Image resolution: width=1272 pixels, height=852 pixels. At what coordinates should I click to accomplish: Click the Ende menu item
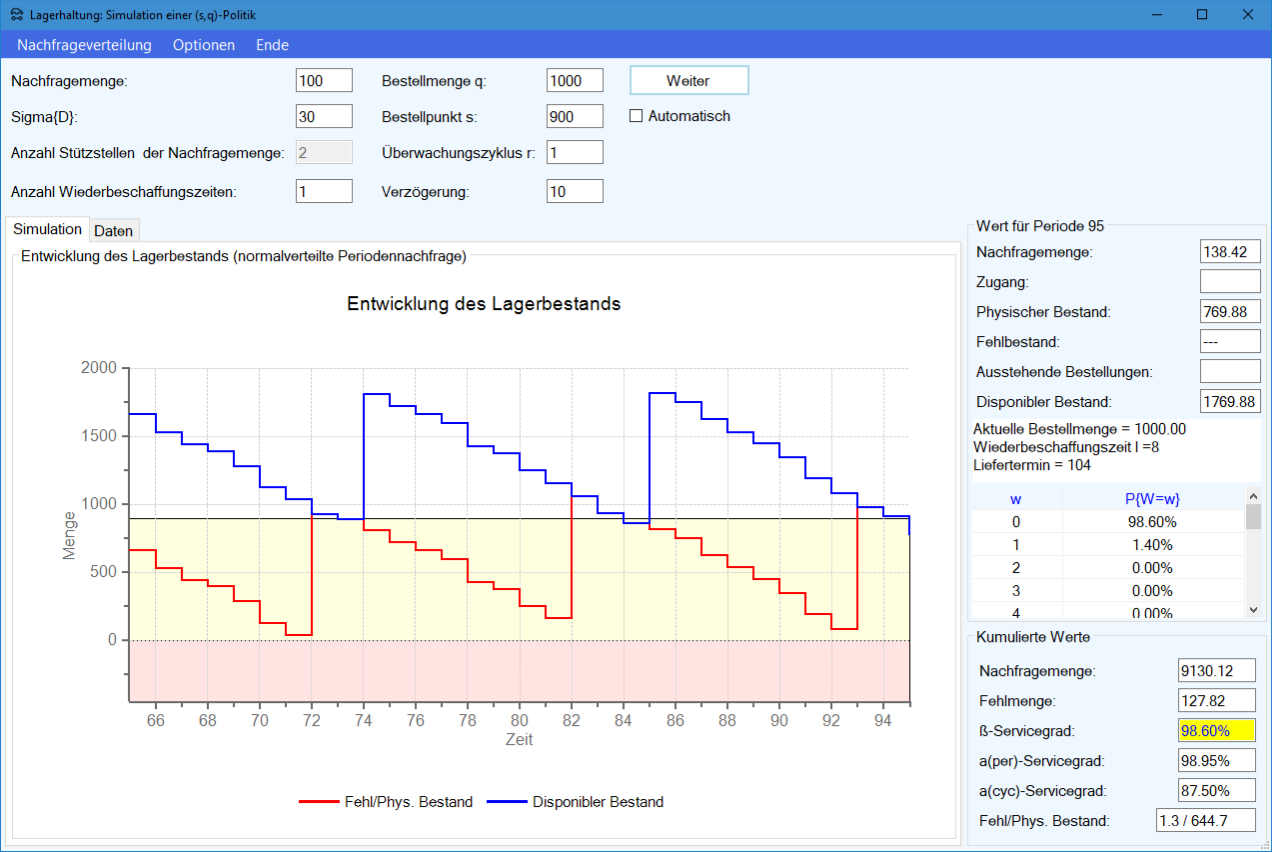[x=272, y=45]
